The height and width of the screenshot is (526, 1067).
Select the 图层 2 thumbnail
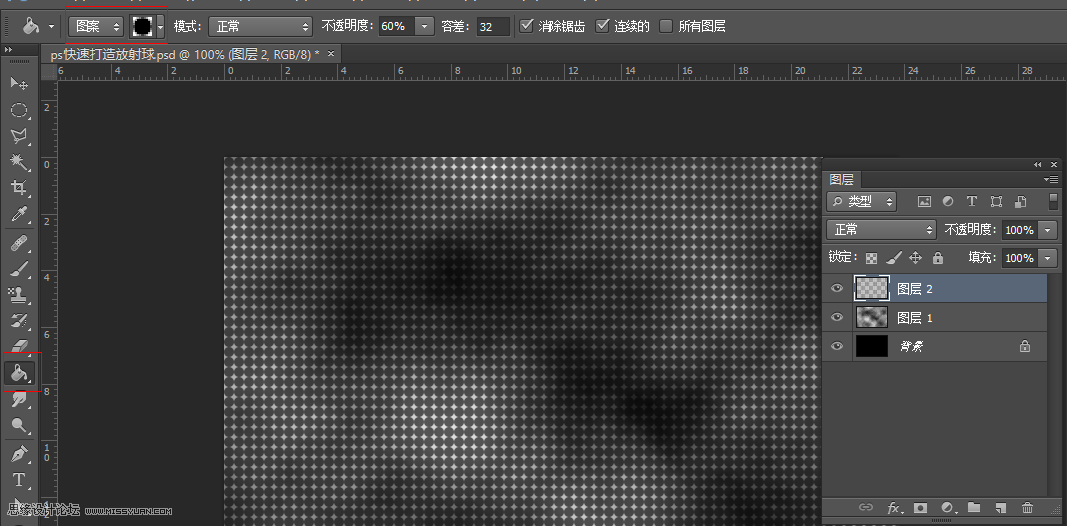[872, 289]
